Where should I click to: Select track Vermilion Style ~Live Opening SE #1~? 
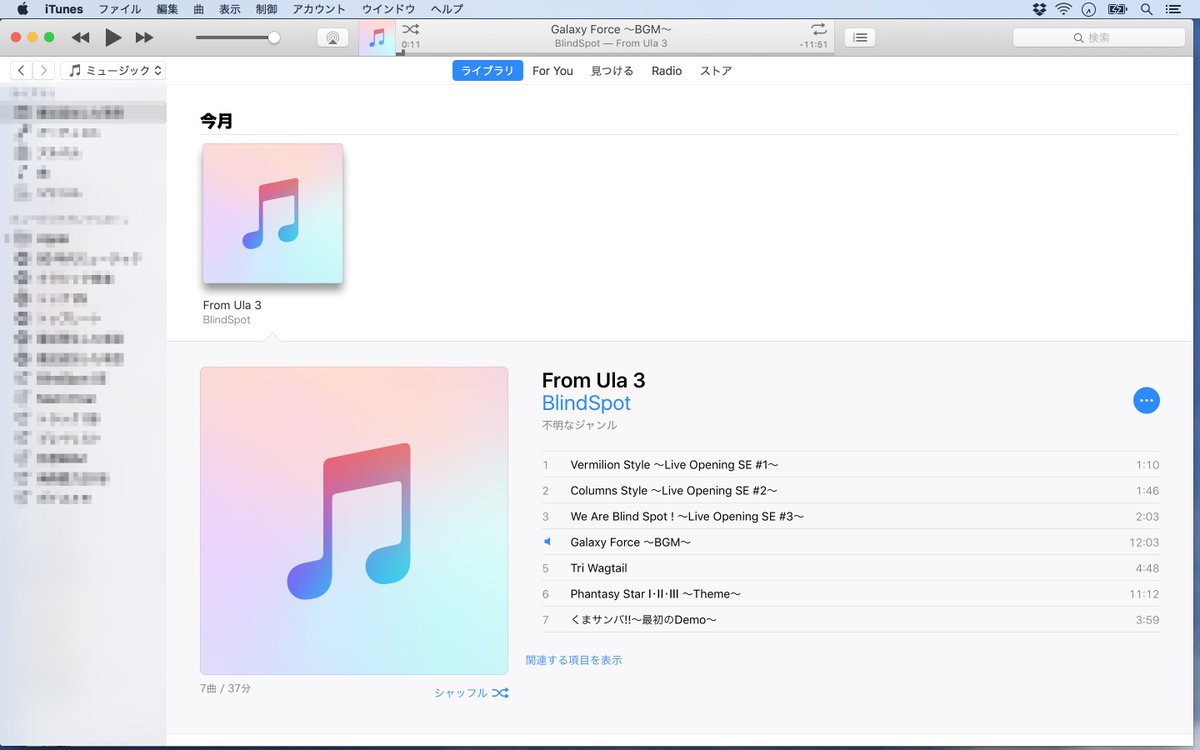850,465
